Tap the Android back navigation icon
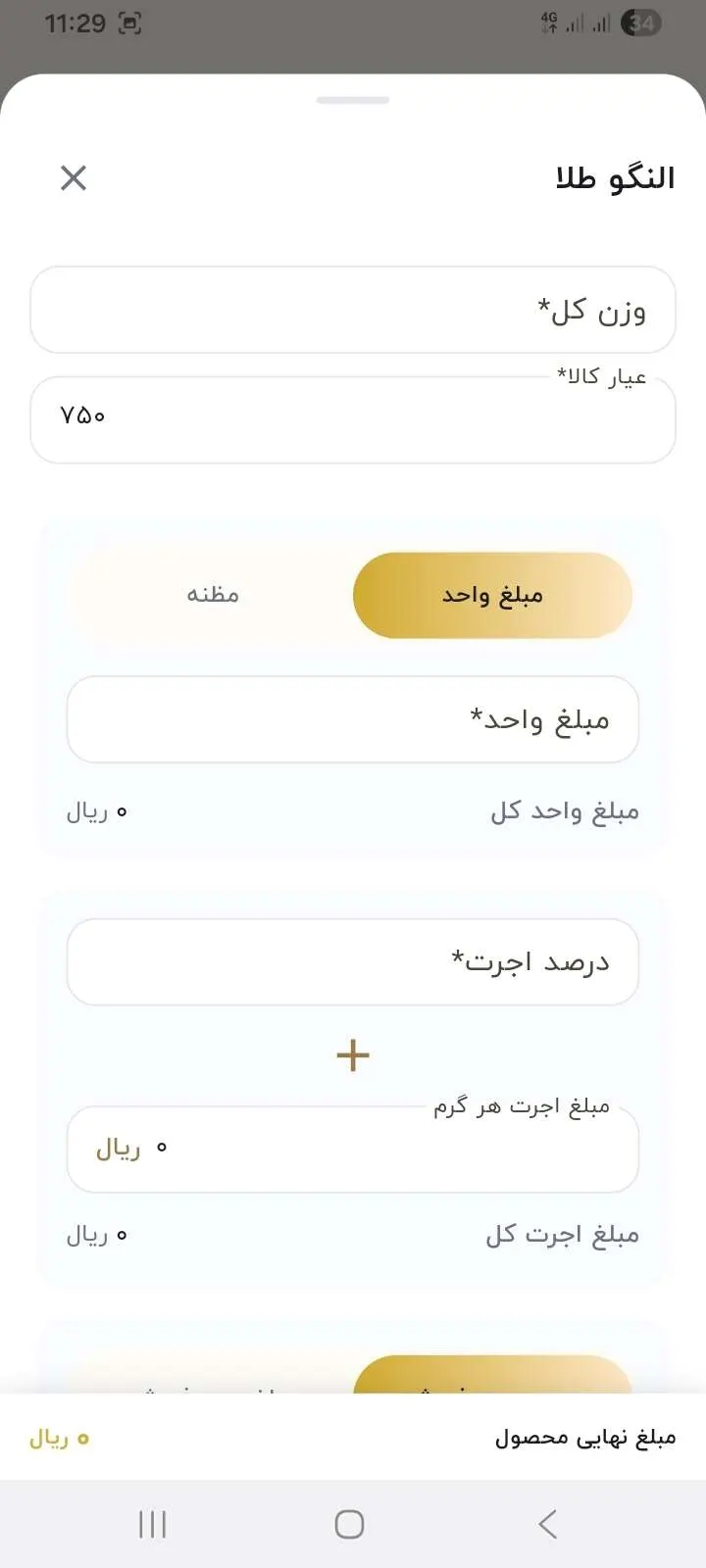The image size is (706, 1568). [548, 1524]
